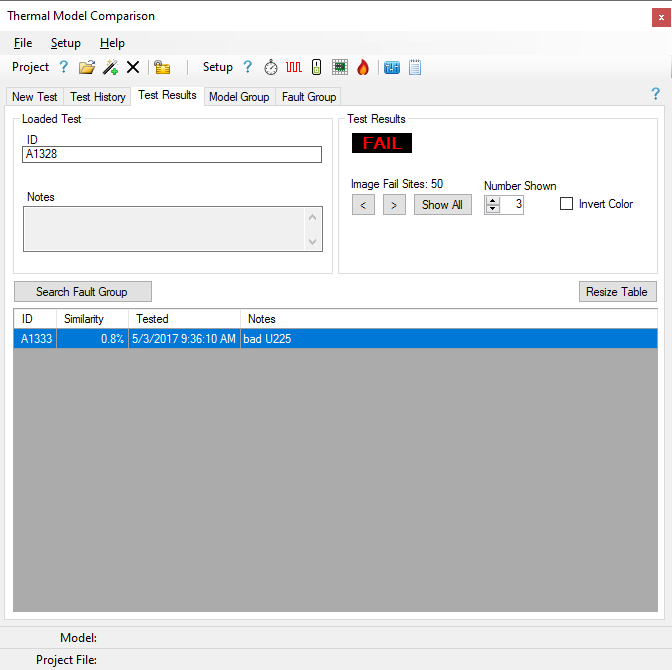Open the red square wave setup icon
The width and height of the screenshot is (672, 670).
(294, 67)
